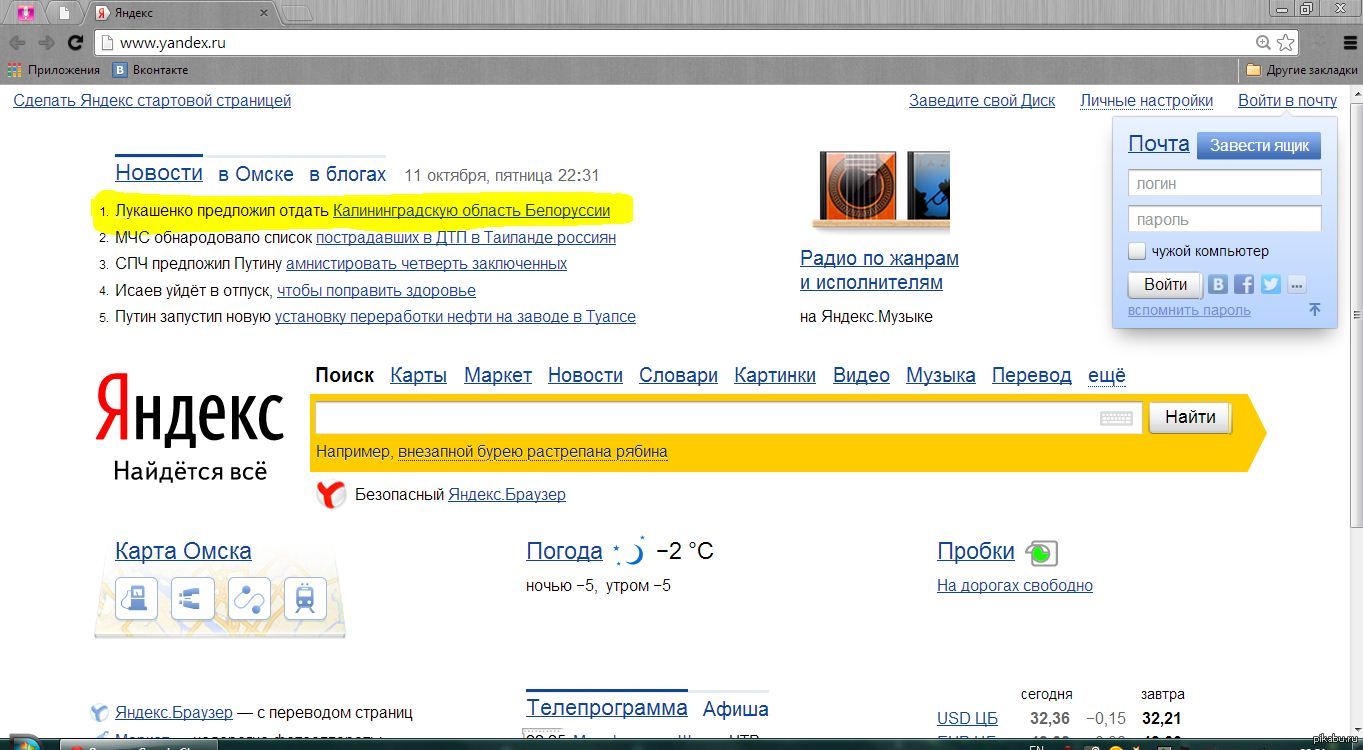Bookmark this page with the star icon

1286,42
